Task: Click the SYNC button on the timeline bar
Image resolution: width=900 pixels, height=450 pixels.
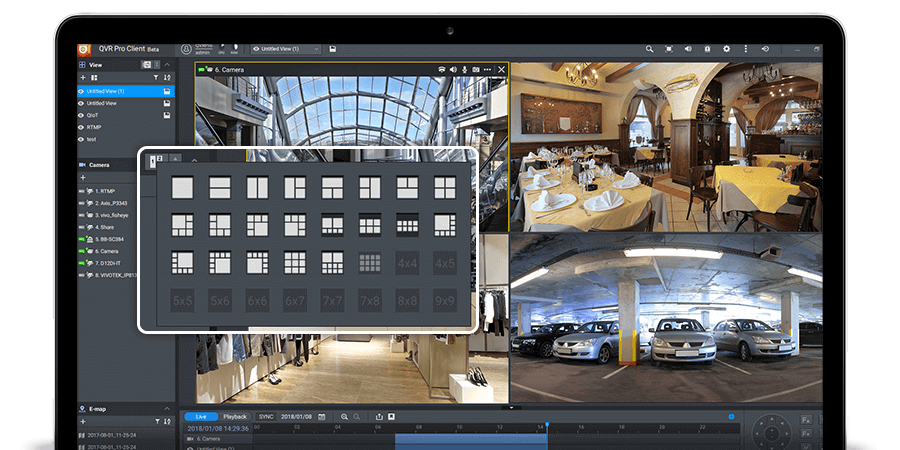Action: coord(266,416)
